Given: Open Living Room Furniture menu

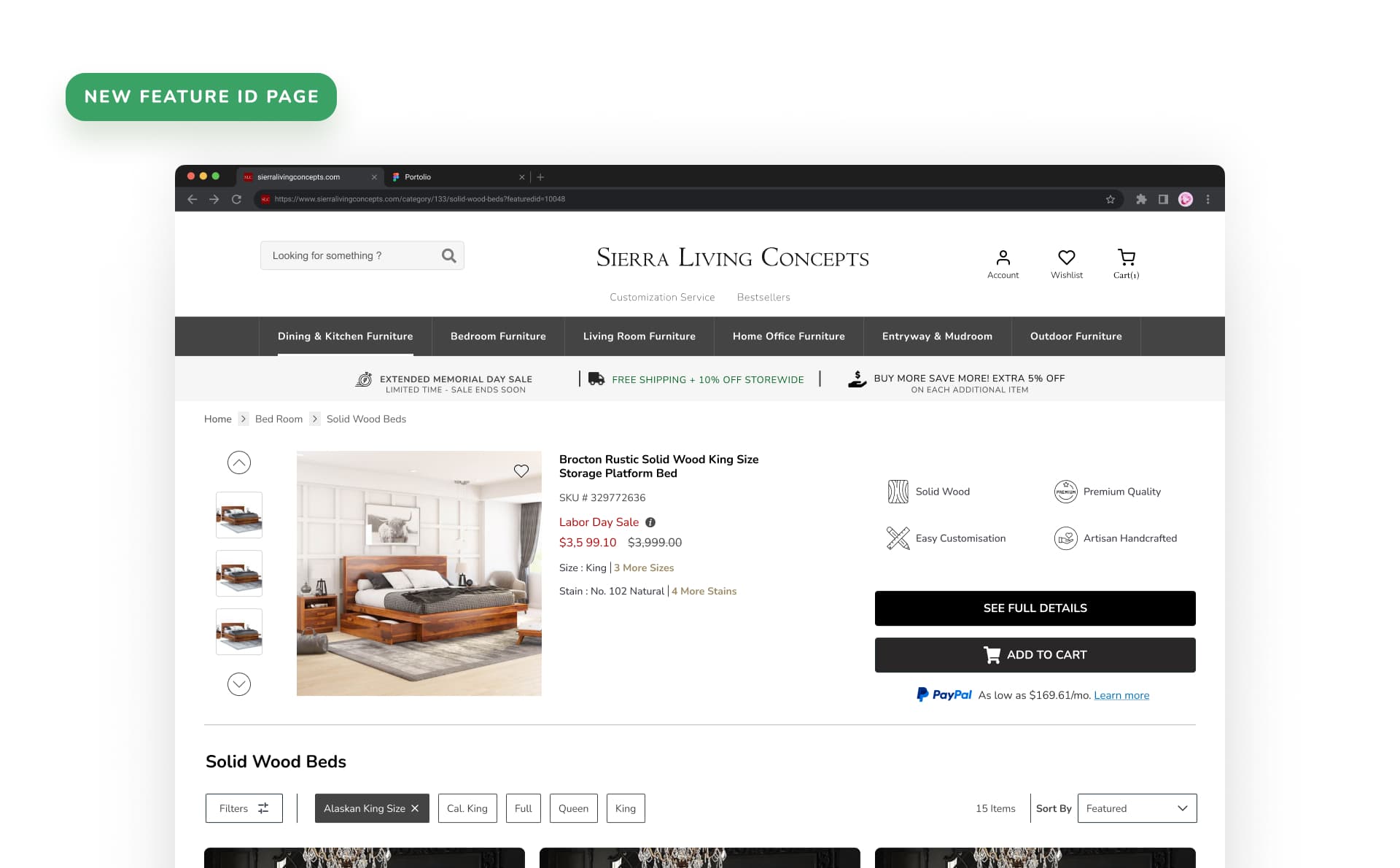Looking at the screenshot, I should pyautogui.click(x=639, y=336).
